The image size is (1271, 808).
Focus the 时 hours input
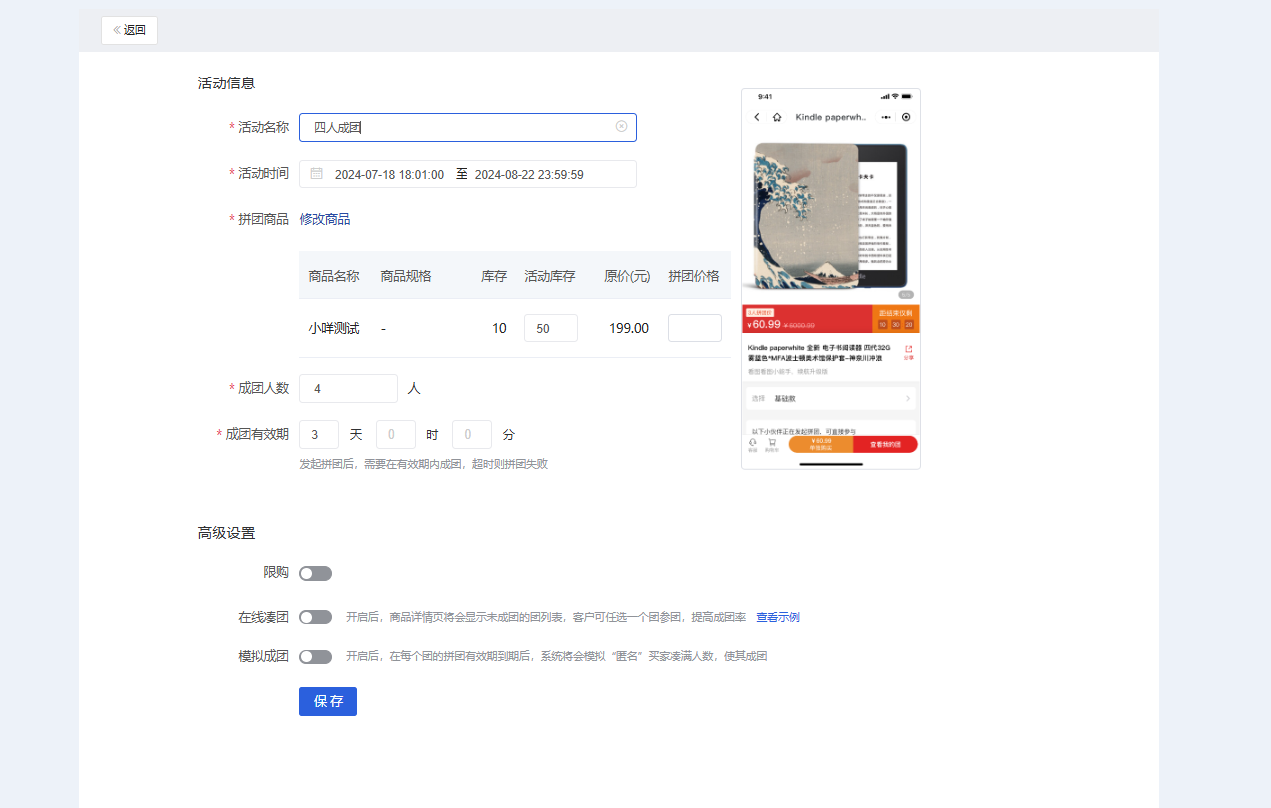tap(395, 434)
